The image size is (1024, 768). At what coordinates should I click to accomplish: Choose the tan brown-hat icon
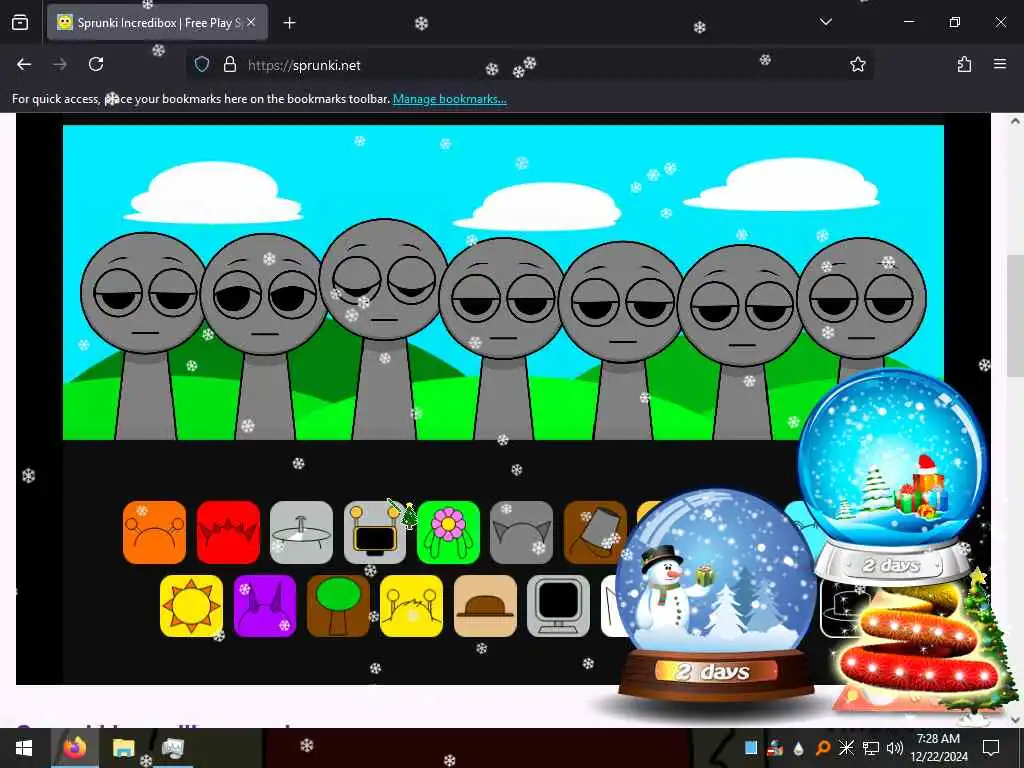pos(485,605)
